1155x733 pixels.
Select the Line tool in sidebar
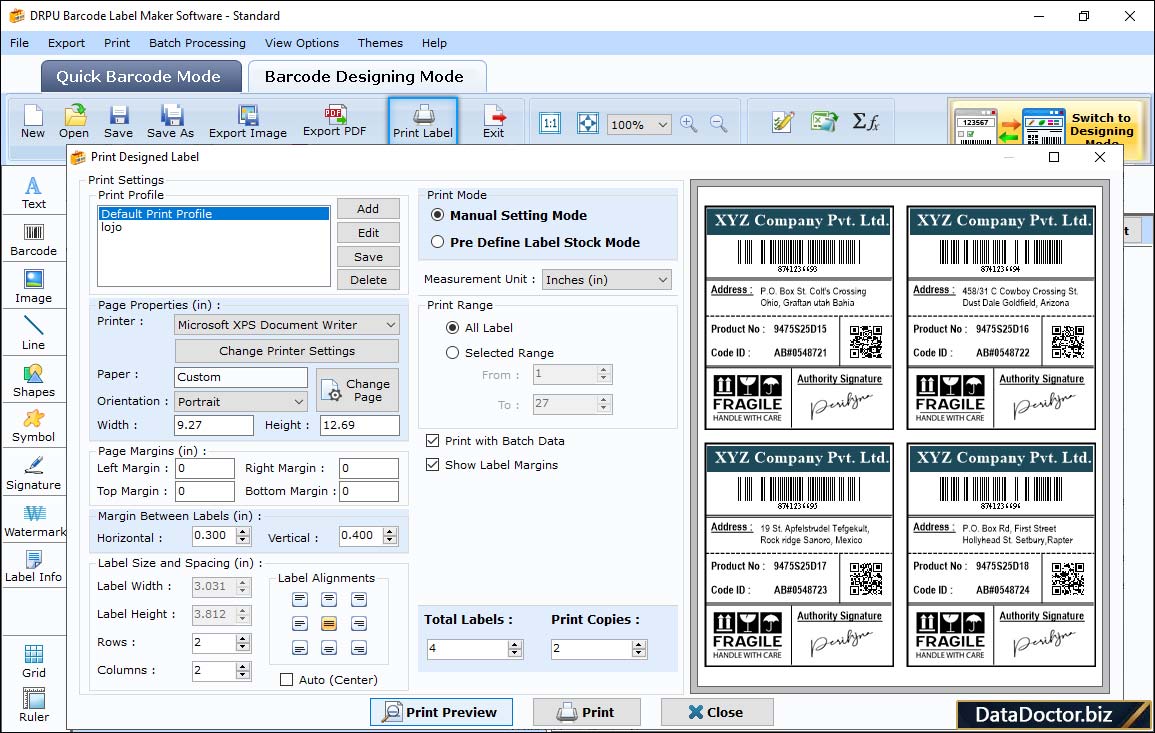point(33,334)
